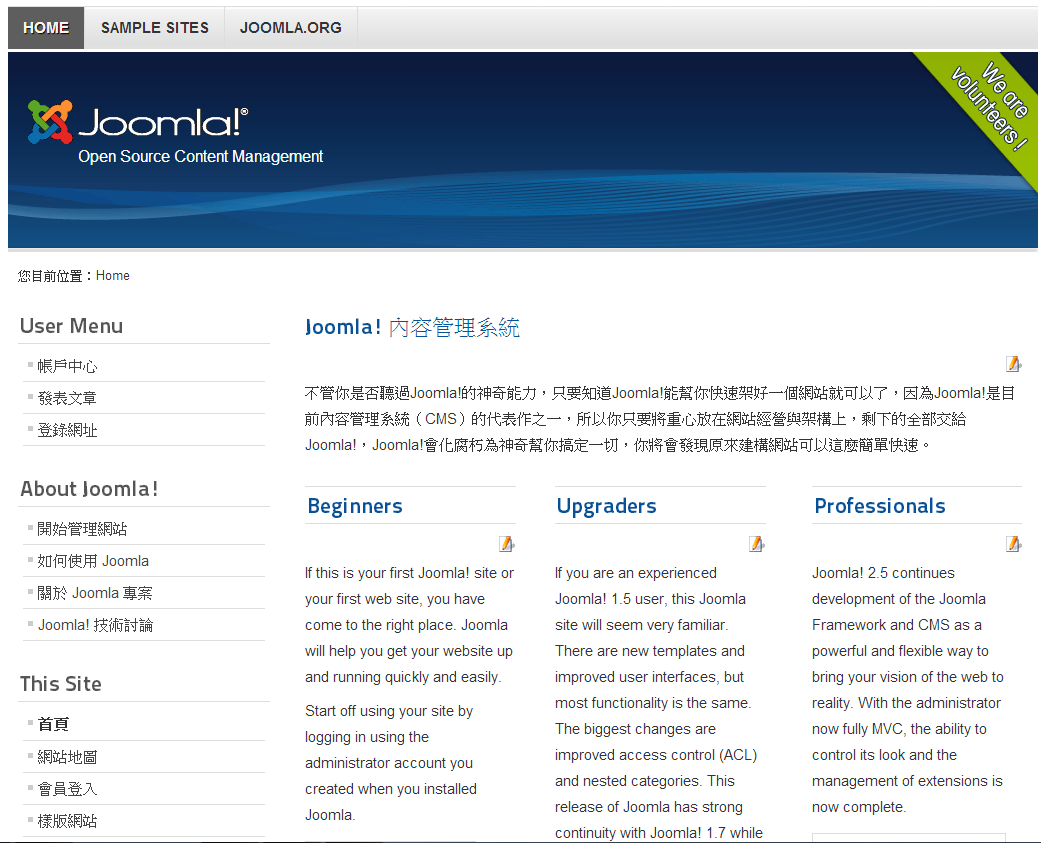
Task: Open 登錄網址 in User Menu
Action: coord(67,430)
